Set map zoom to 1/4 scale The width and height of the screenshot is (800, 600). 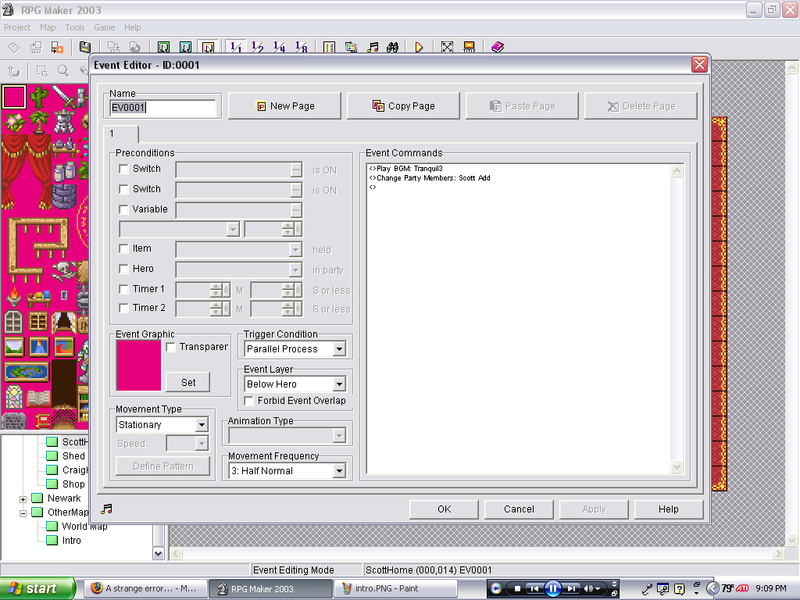[279, 47]
